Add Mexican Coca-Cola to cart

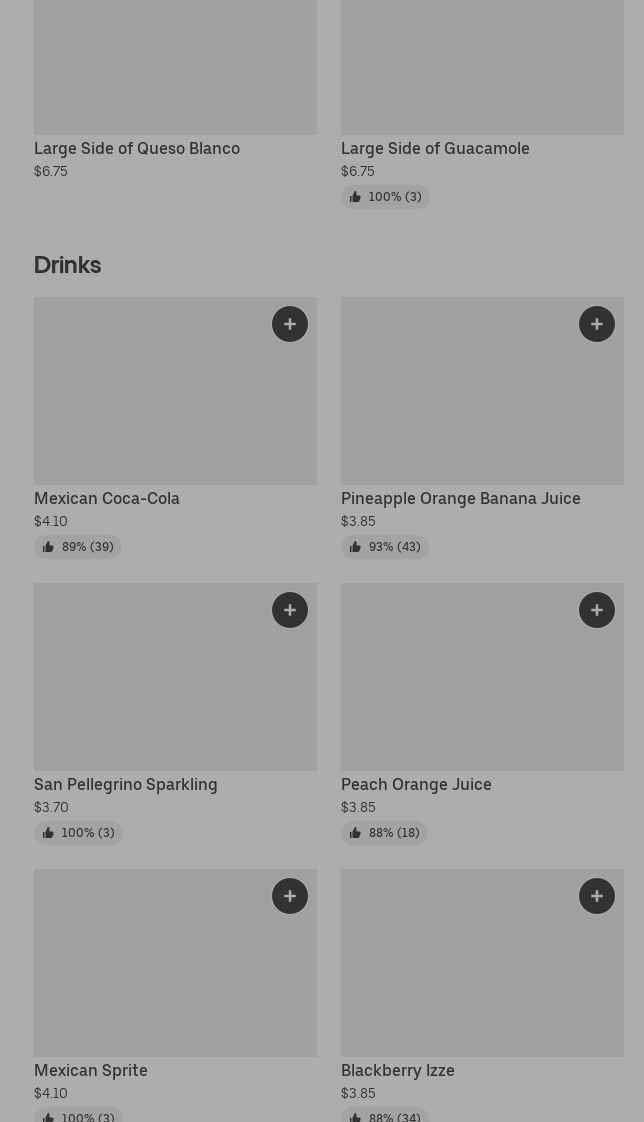pos(290,324)
